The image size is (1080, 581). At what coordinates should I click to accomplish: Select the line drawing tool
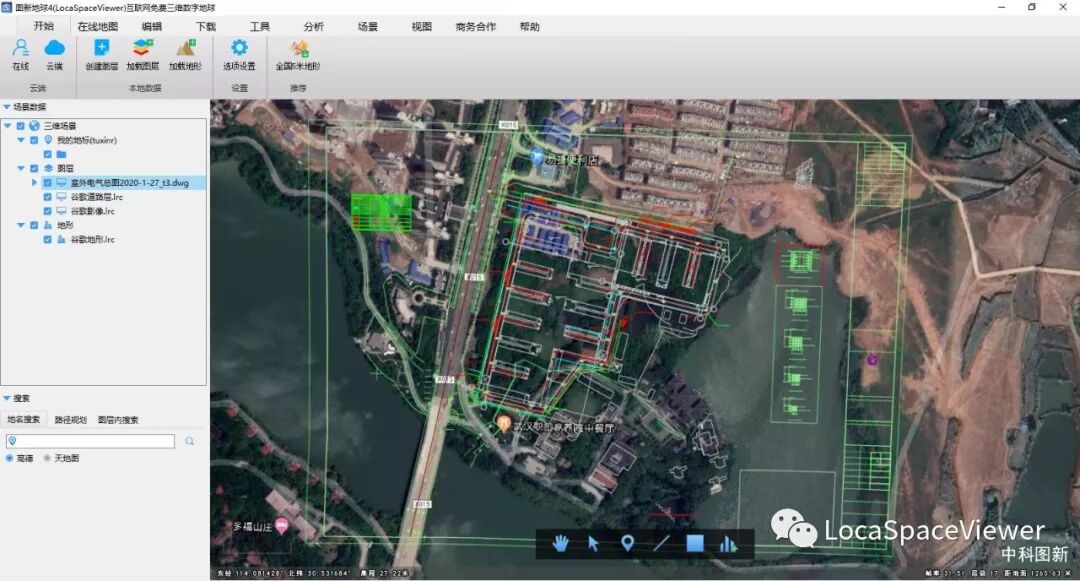pyautogui.click(x=661, y=544)
